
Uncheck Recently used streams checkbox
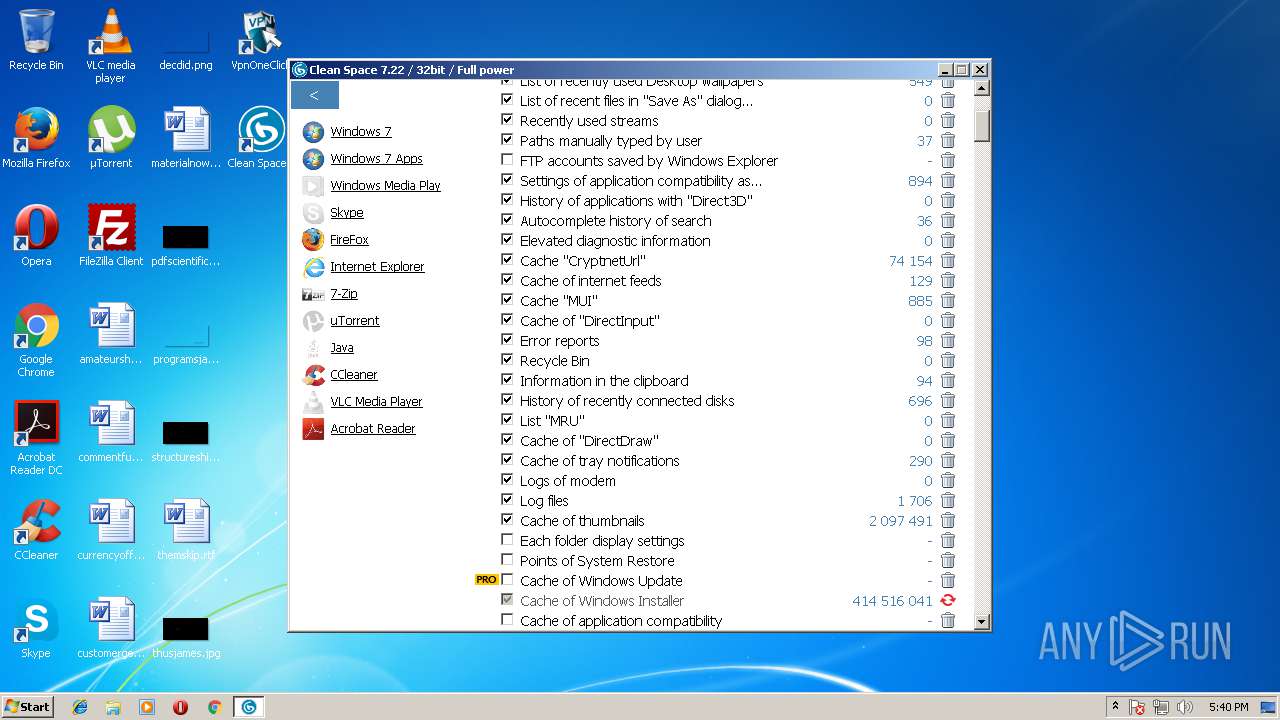(507, 120)
